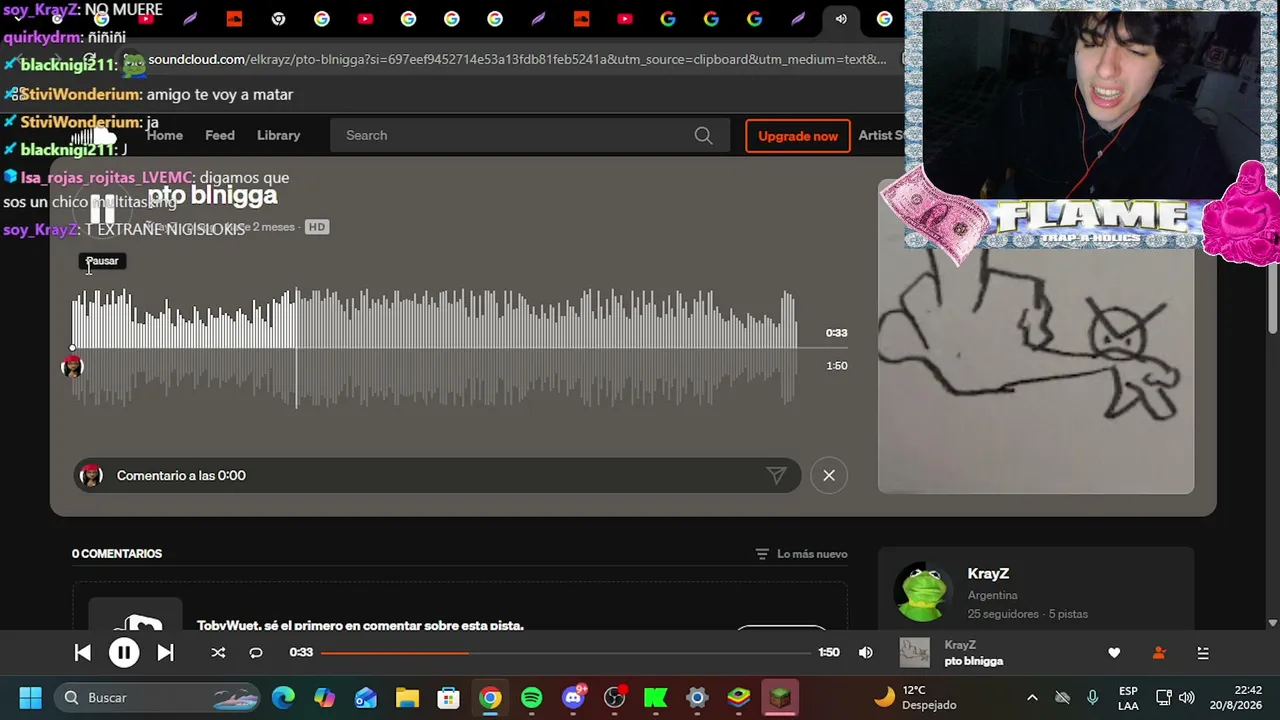
Task: Click the HD quality badge
Action: pos(317,227)
